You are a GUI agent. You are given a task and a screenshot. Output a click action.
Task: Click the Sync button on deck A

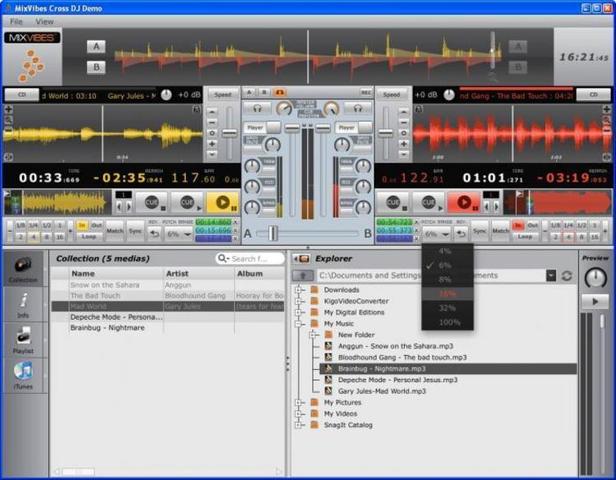point(135,231)
